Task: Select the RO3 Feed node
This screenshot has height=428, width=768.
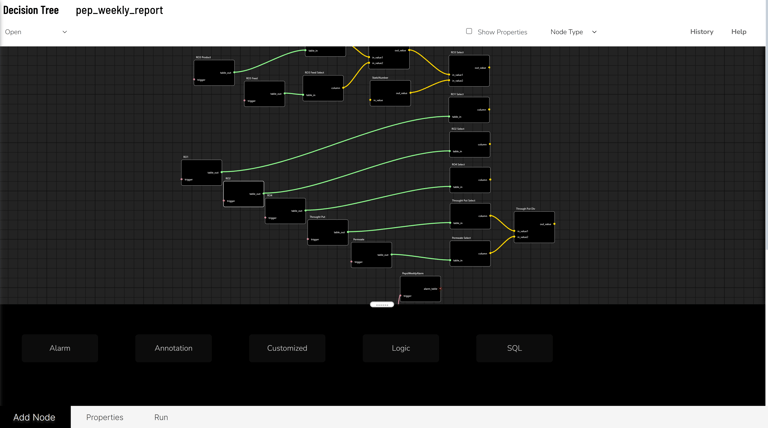Action: click(264, 94)
